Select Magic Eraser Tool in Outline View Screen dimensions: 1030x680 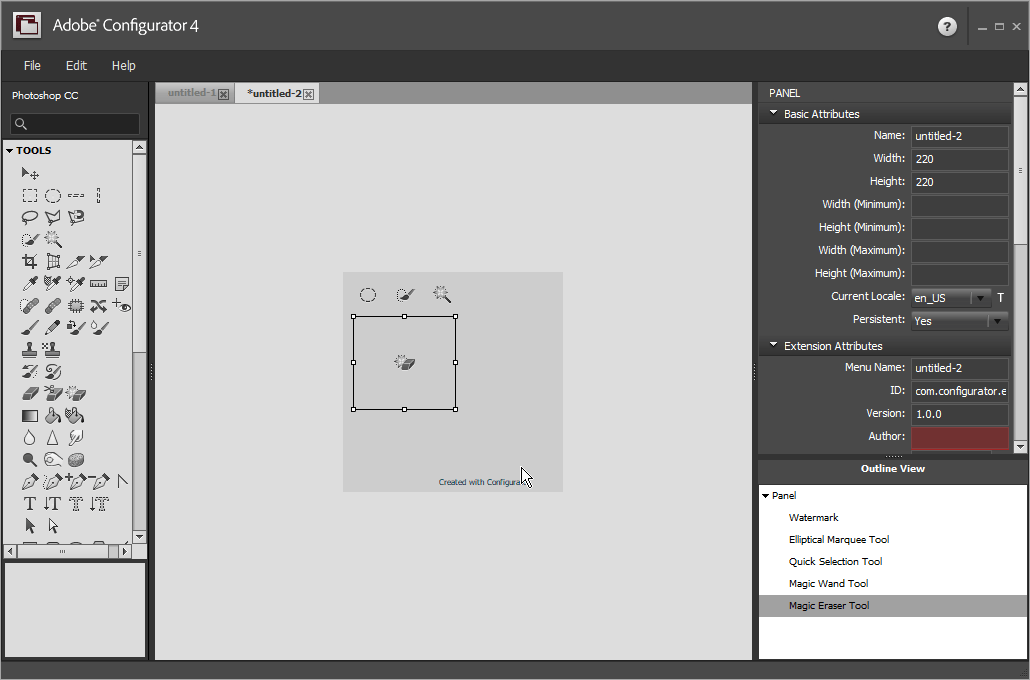[892, 606]
